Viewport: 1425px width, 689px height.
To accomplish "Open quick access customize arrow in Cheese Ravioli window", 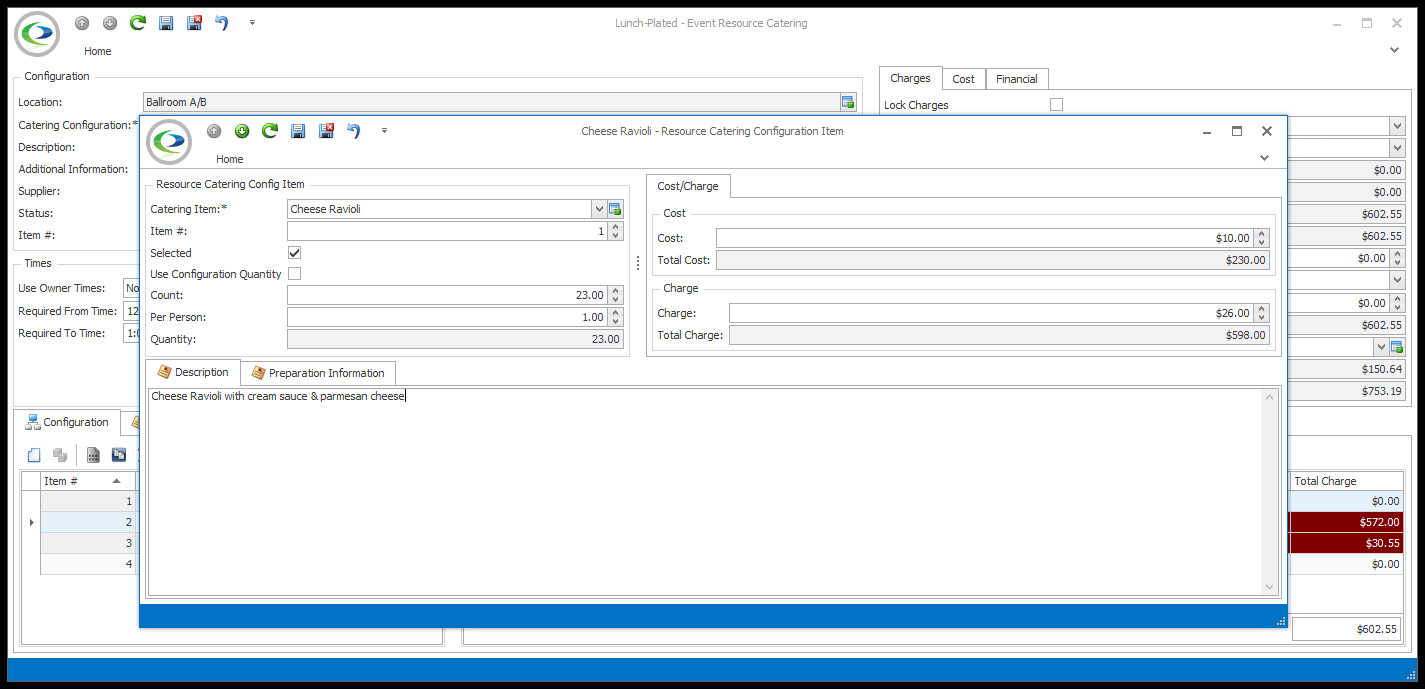I will [384, 131].
